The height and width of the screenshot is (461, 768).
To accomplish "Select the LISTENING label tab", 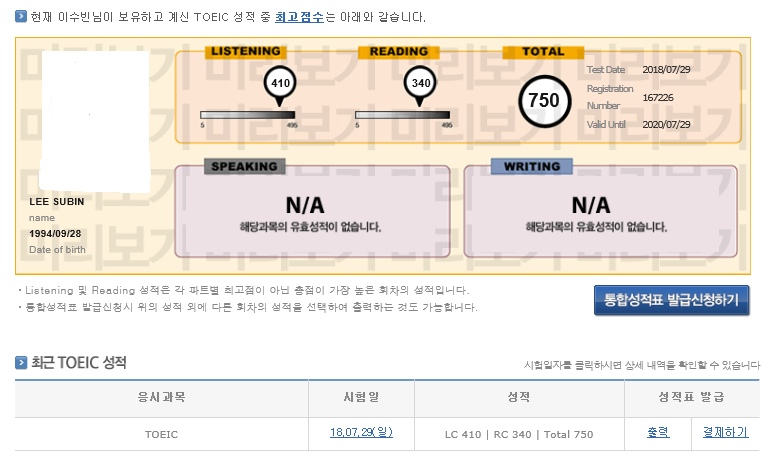I will click(246, 51).
